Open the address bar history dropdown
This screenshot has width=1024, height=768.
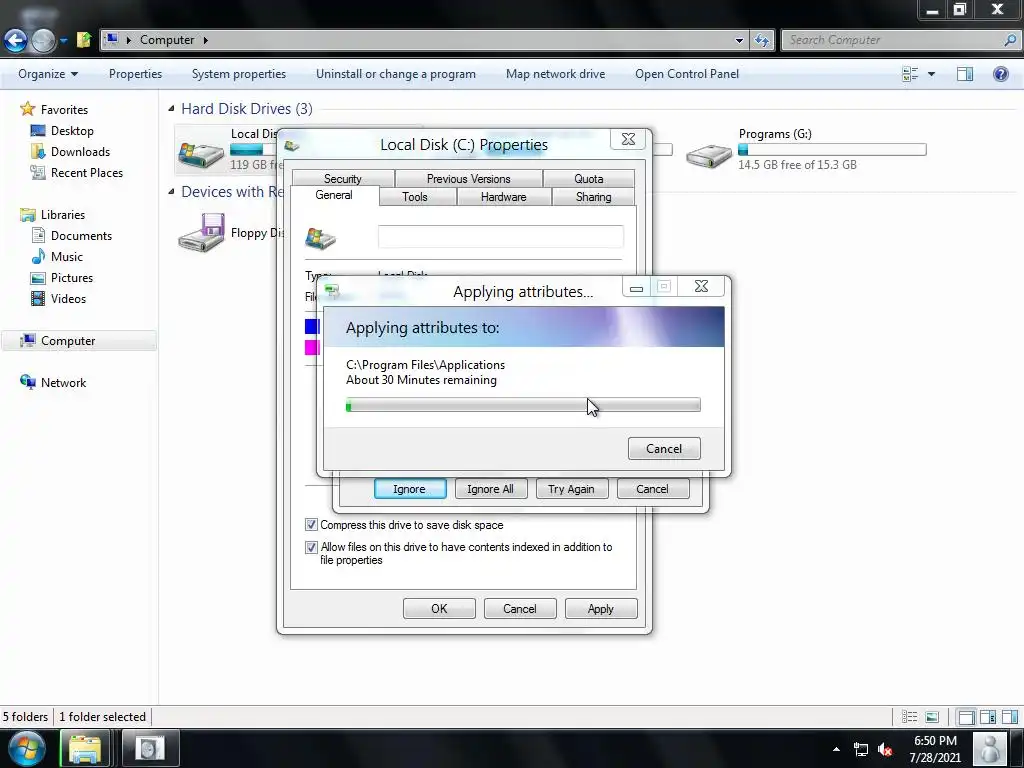[739, 40]
